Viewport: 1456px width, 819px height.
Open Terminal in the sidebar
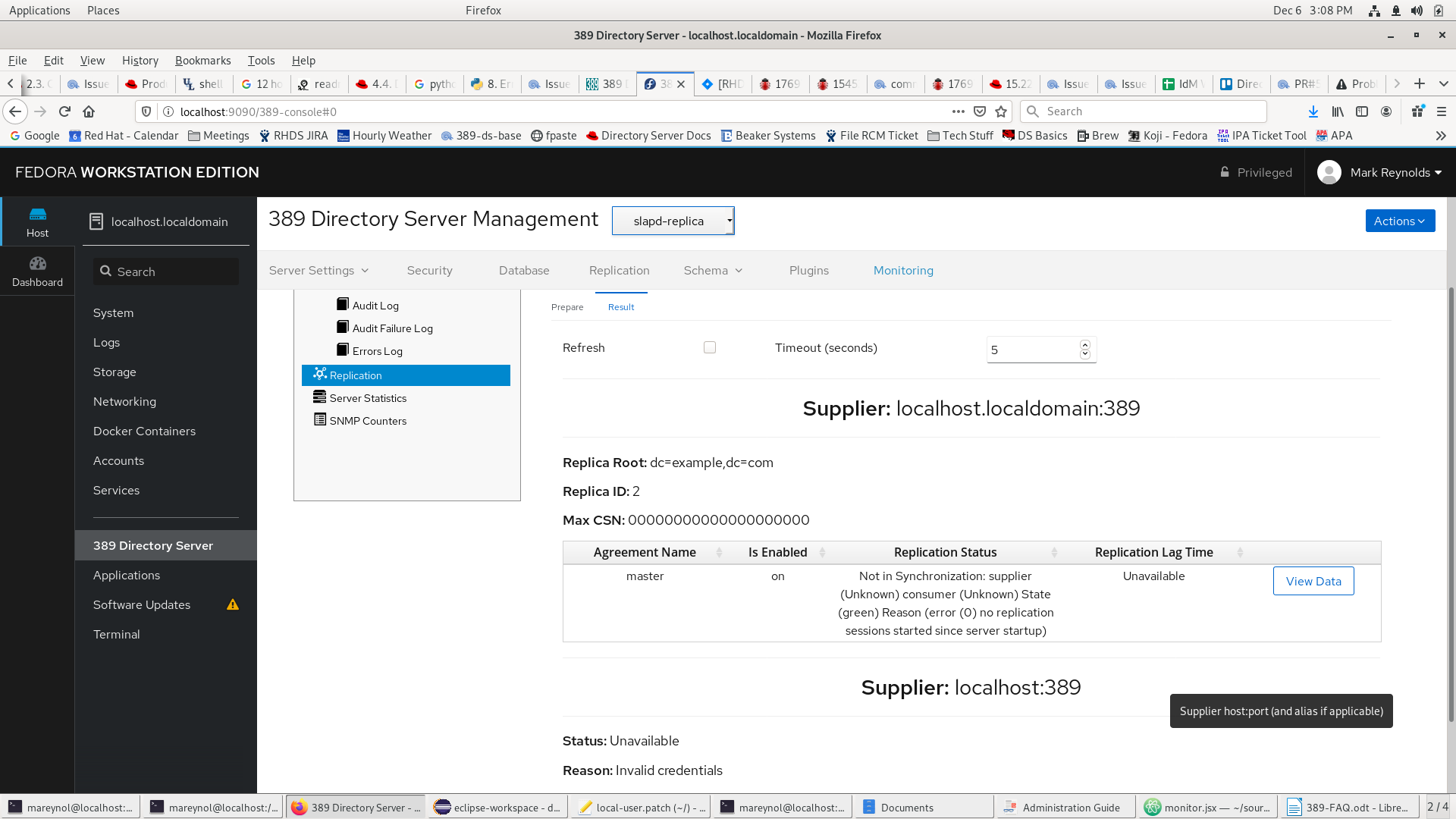pyautogui.click(x=116, y=634)
